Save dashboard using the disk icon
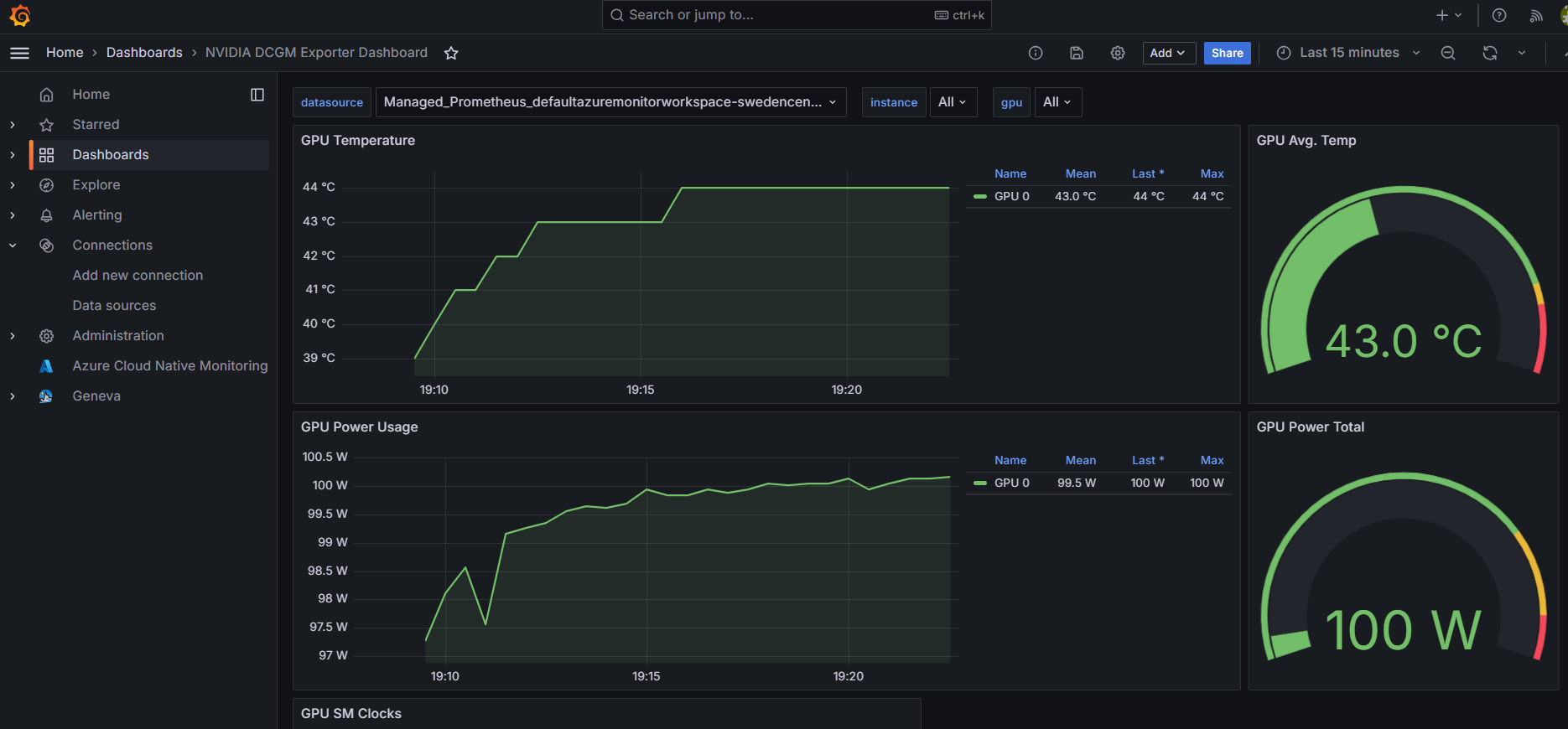The width and height of the screenshot is (1568, 729). click(1077, 53)
